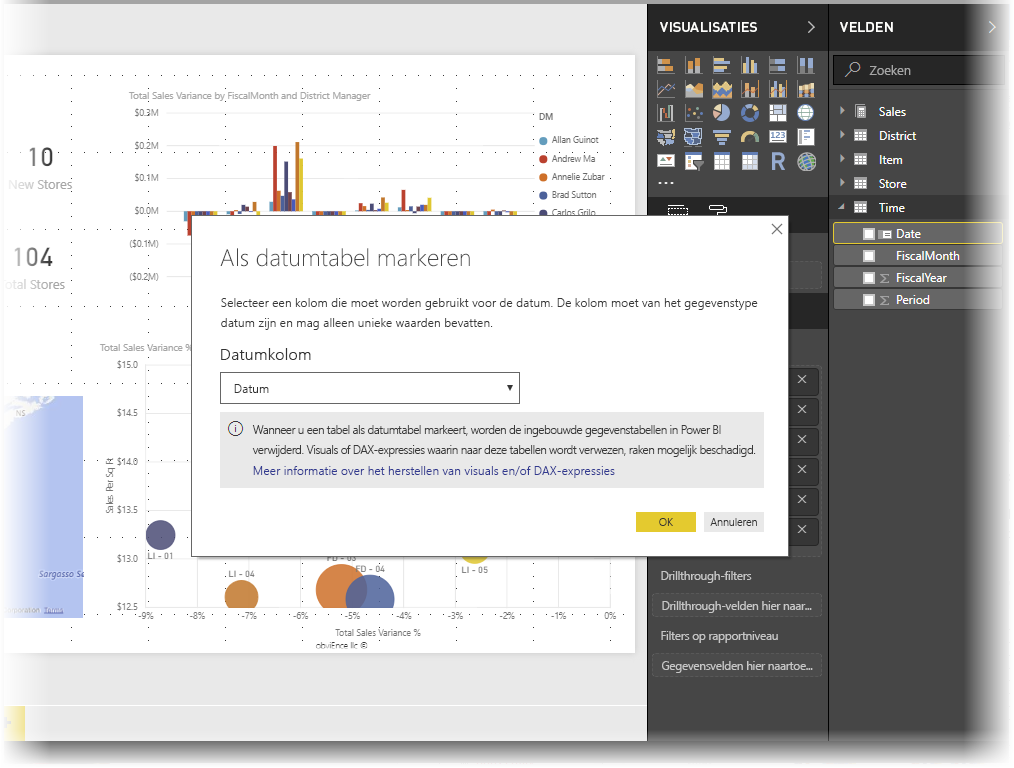Select the funnel visualization icon

722,137
